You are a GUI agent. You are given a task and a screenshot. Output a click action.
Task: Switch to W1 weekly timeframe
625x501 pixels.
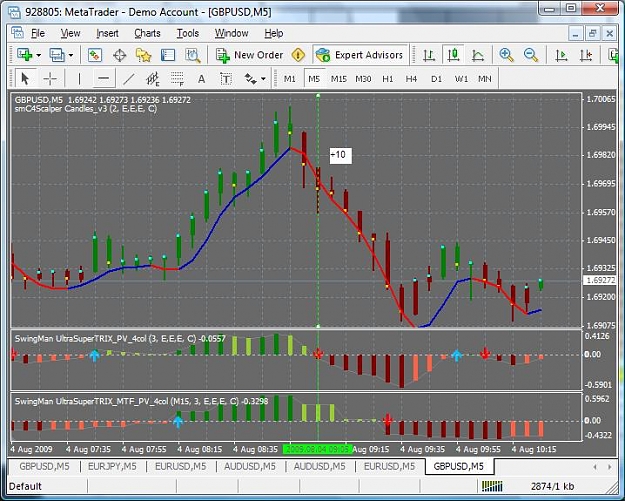click(x=461, y=79)
